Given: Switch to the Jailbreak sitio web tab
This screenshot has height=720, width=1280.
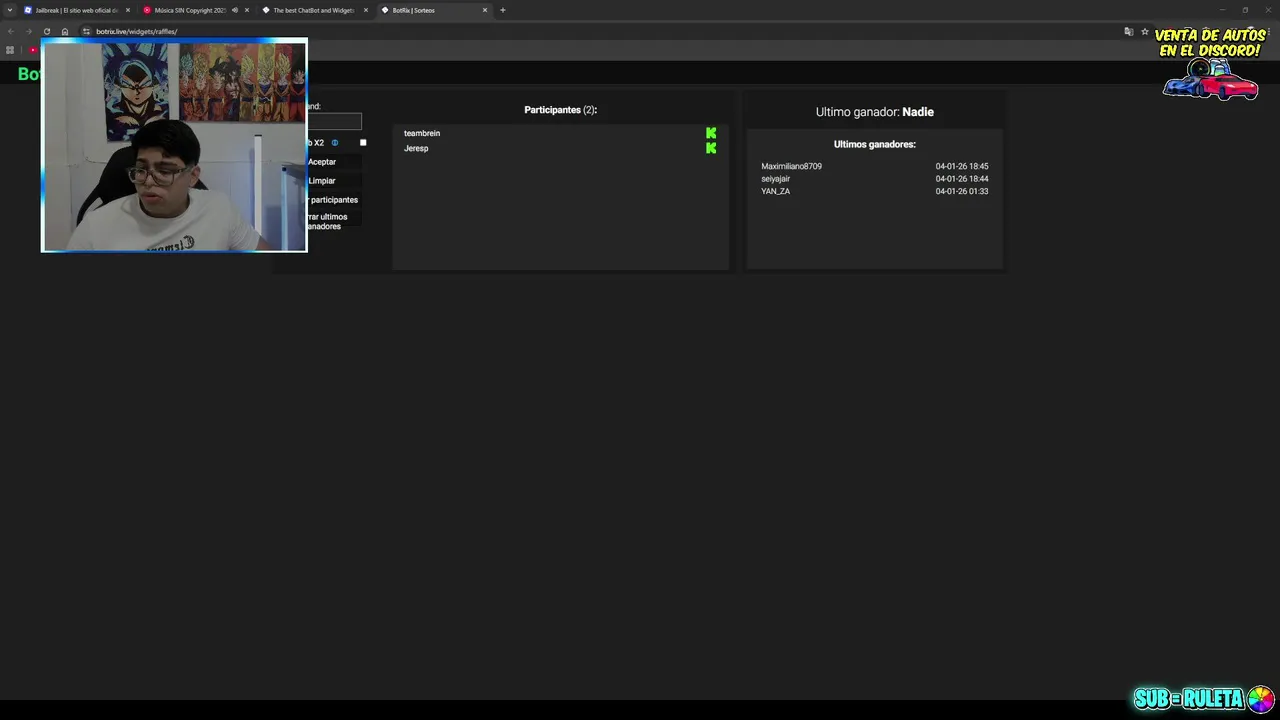Looking at the screenshot, I should click(78, 10).
